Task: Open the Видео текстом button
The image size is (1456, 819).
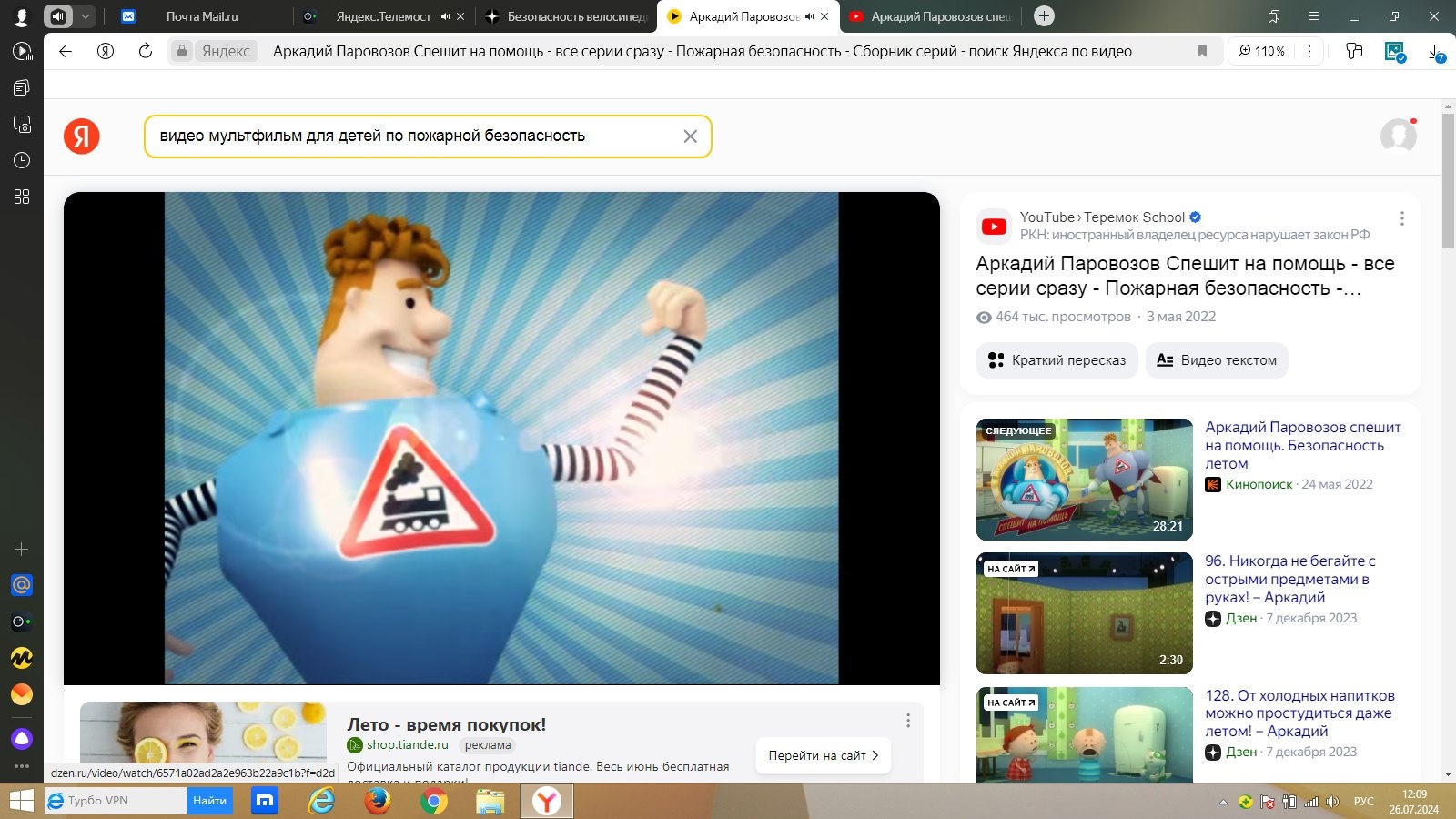Action: coord(1217,360)
